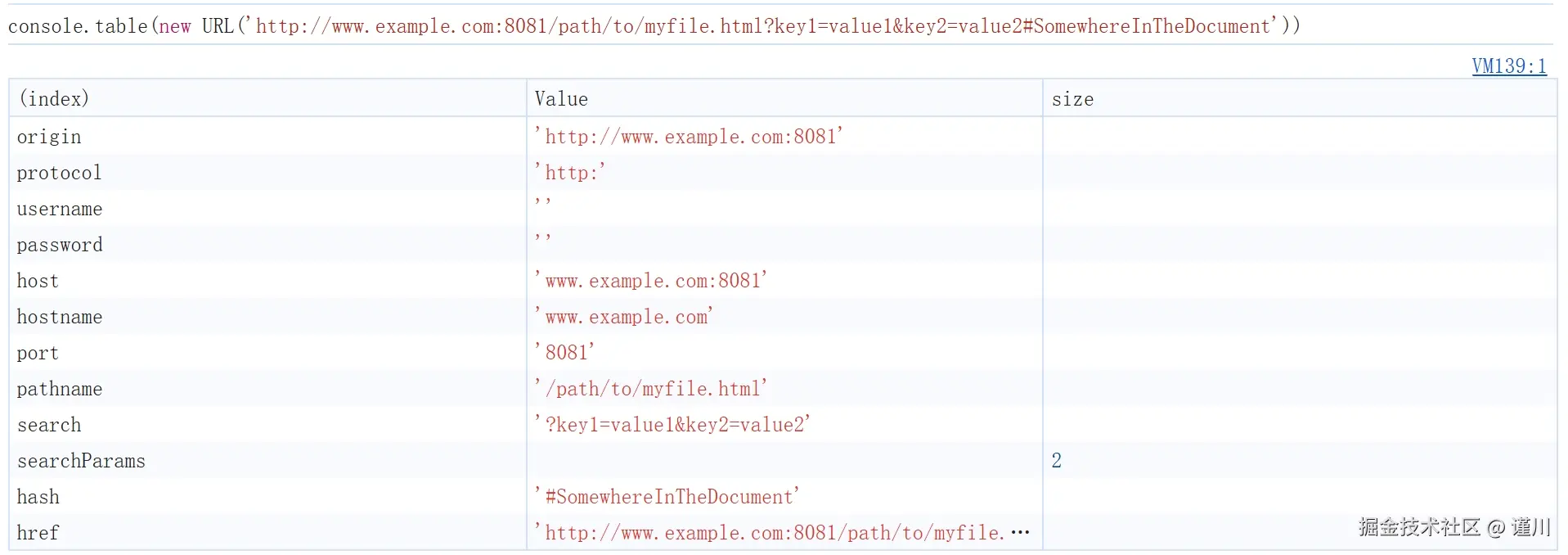Screen dimensions: 1568x555
Task: Select the 'search' index cell
Action: click(267, 424)
